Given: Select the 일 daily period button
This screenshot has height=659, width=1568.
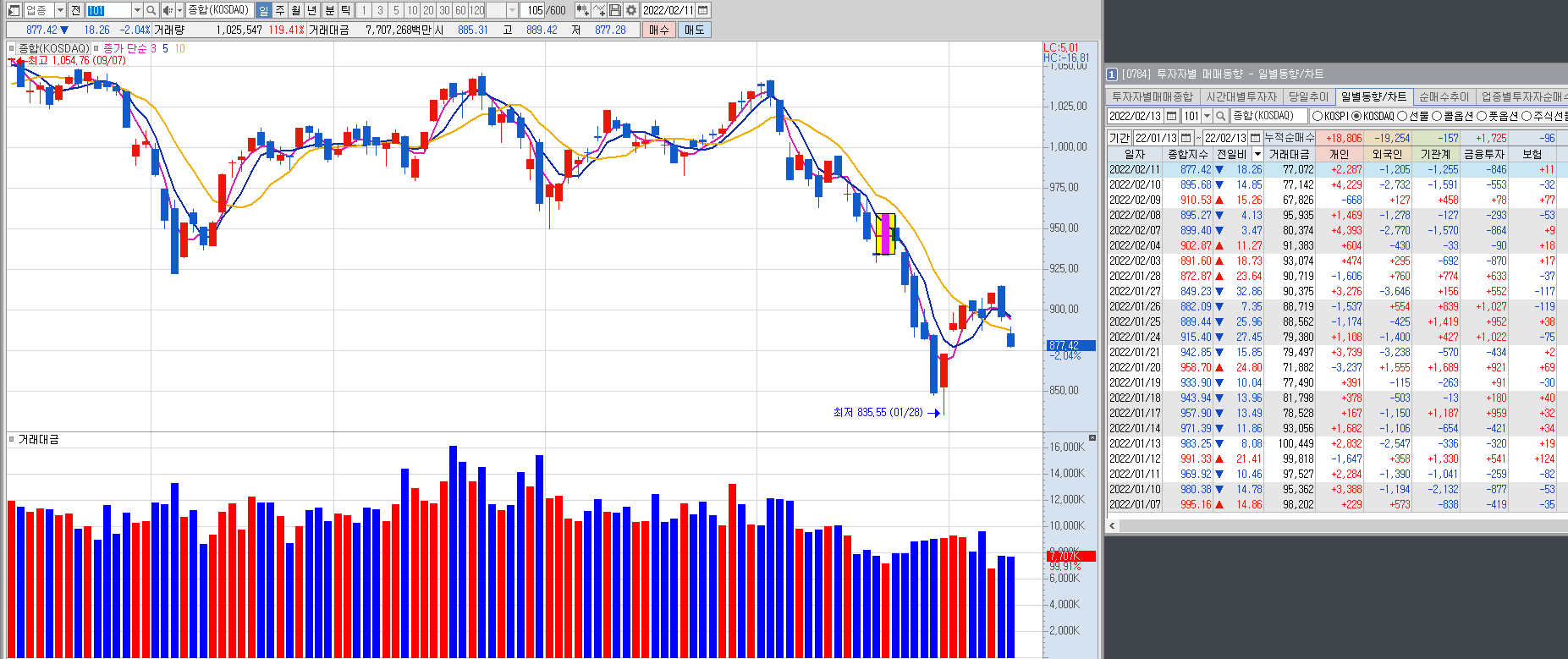Looking at the screenshot, I should 263,10.
